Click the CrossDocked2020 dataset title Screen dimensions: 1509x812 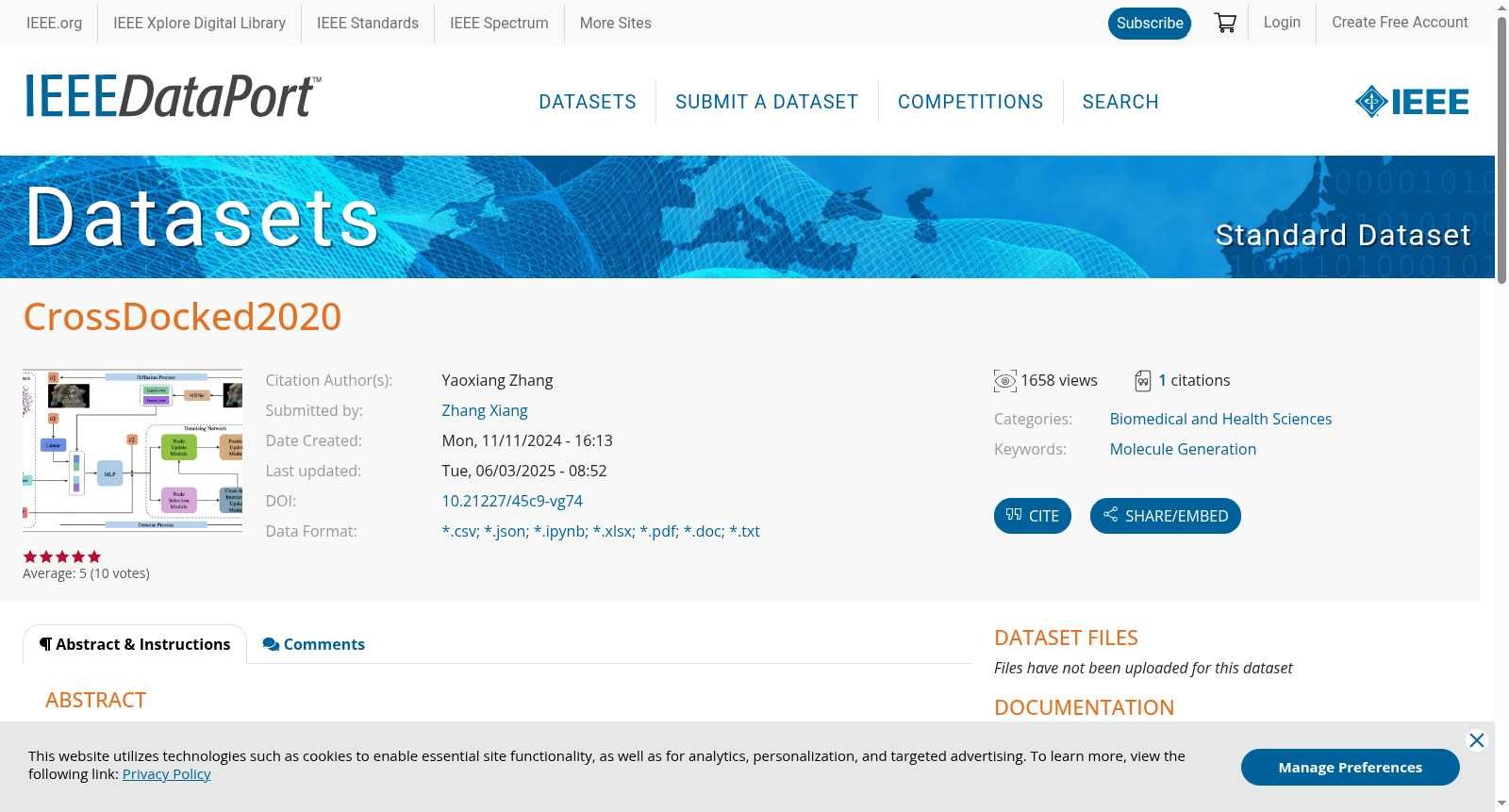183,317
